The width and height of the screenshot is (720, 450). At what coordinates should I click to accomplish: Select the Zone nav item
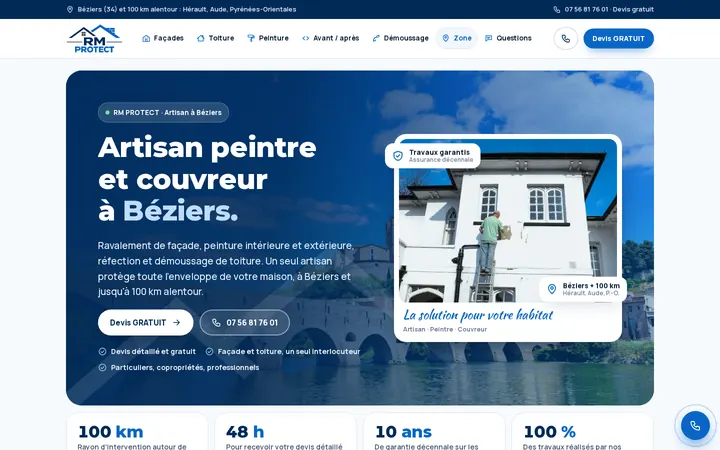coord(457,39)
